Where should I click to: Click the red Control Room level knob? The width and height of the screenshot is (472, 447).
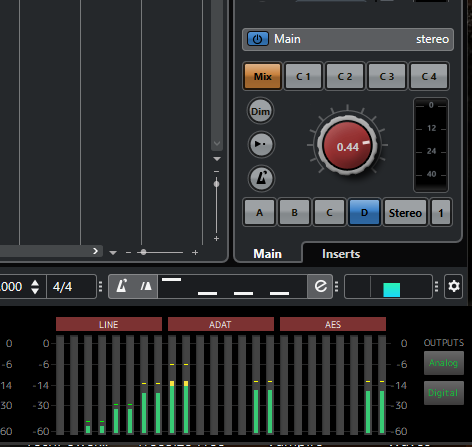pyautogui.click(x=347, y=146)
